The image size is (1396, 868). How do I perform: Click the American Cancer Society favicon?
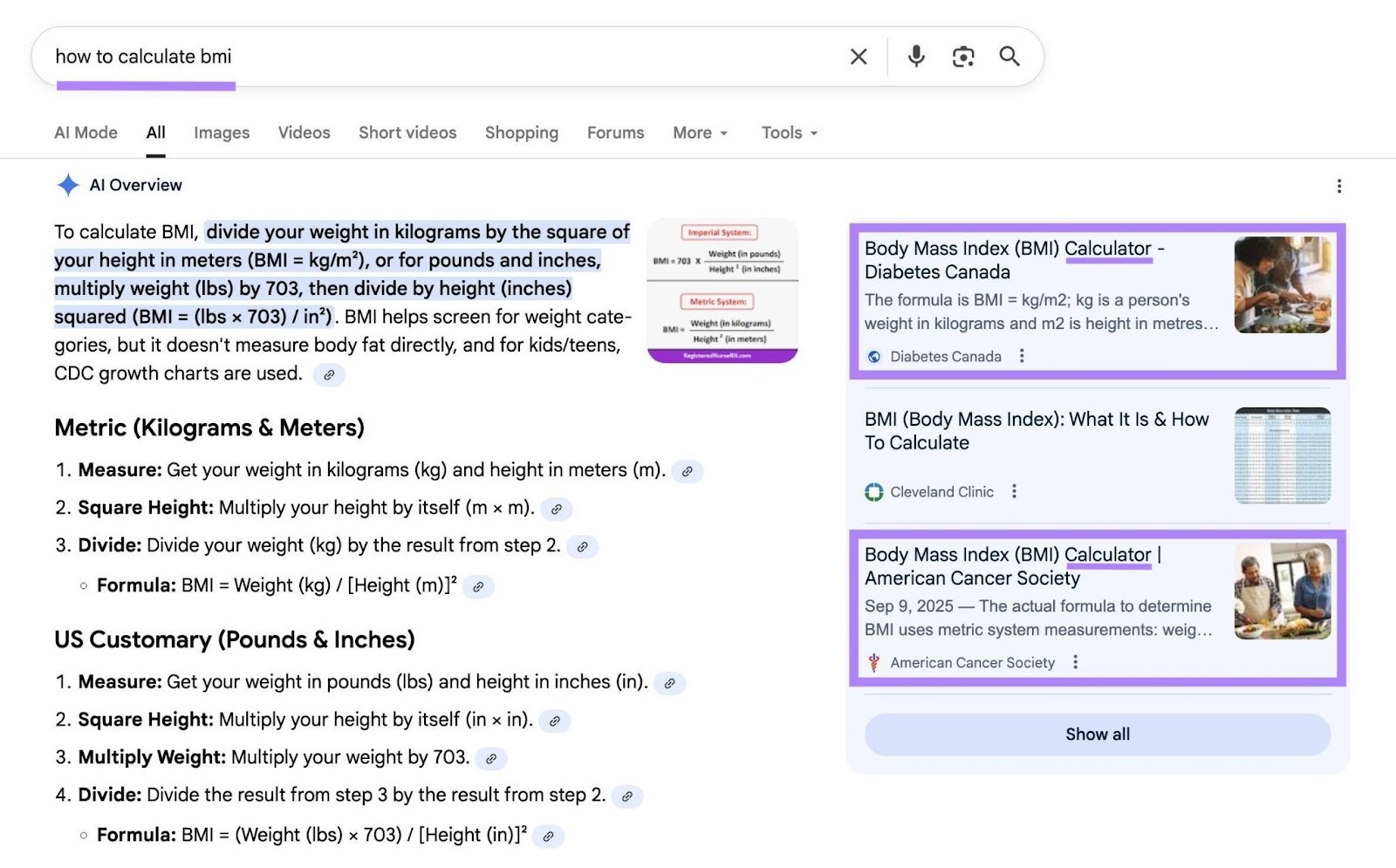pos(873,662)
